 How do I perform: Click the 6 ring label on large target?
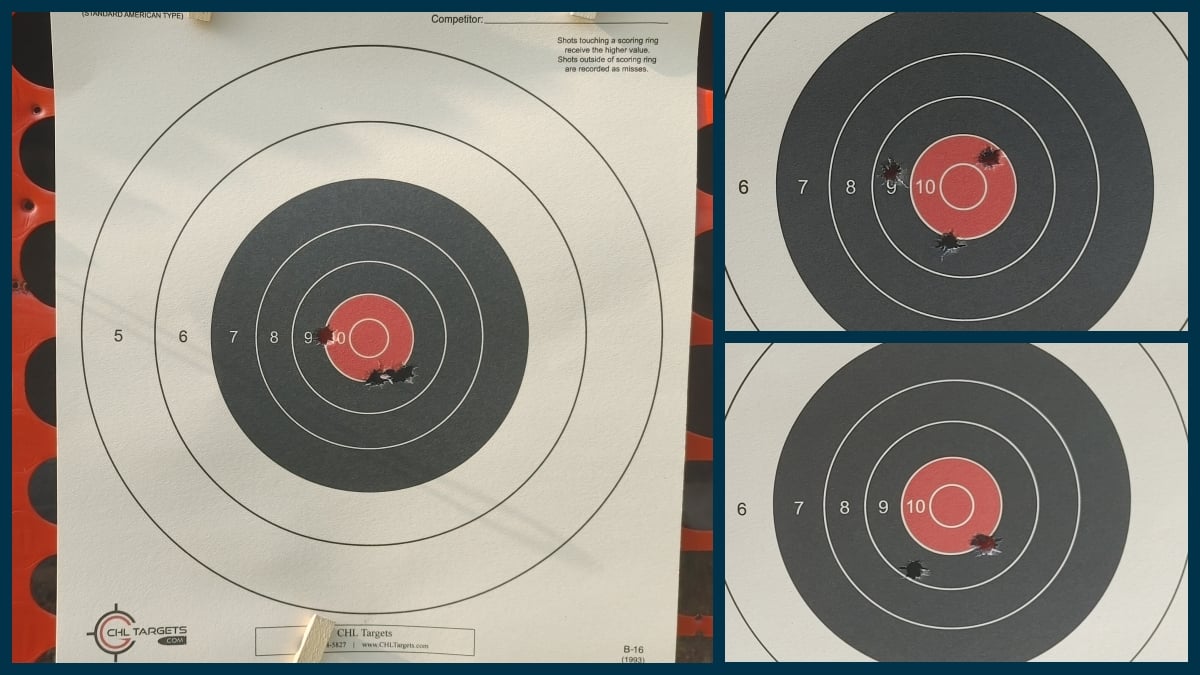183,336
